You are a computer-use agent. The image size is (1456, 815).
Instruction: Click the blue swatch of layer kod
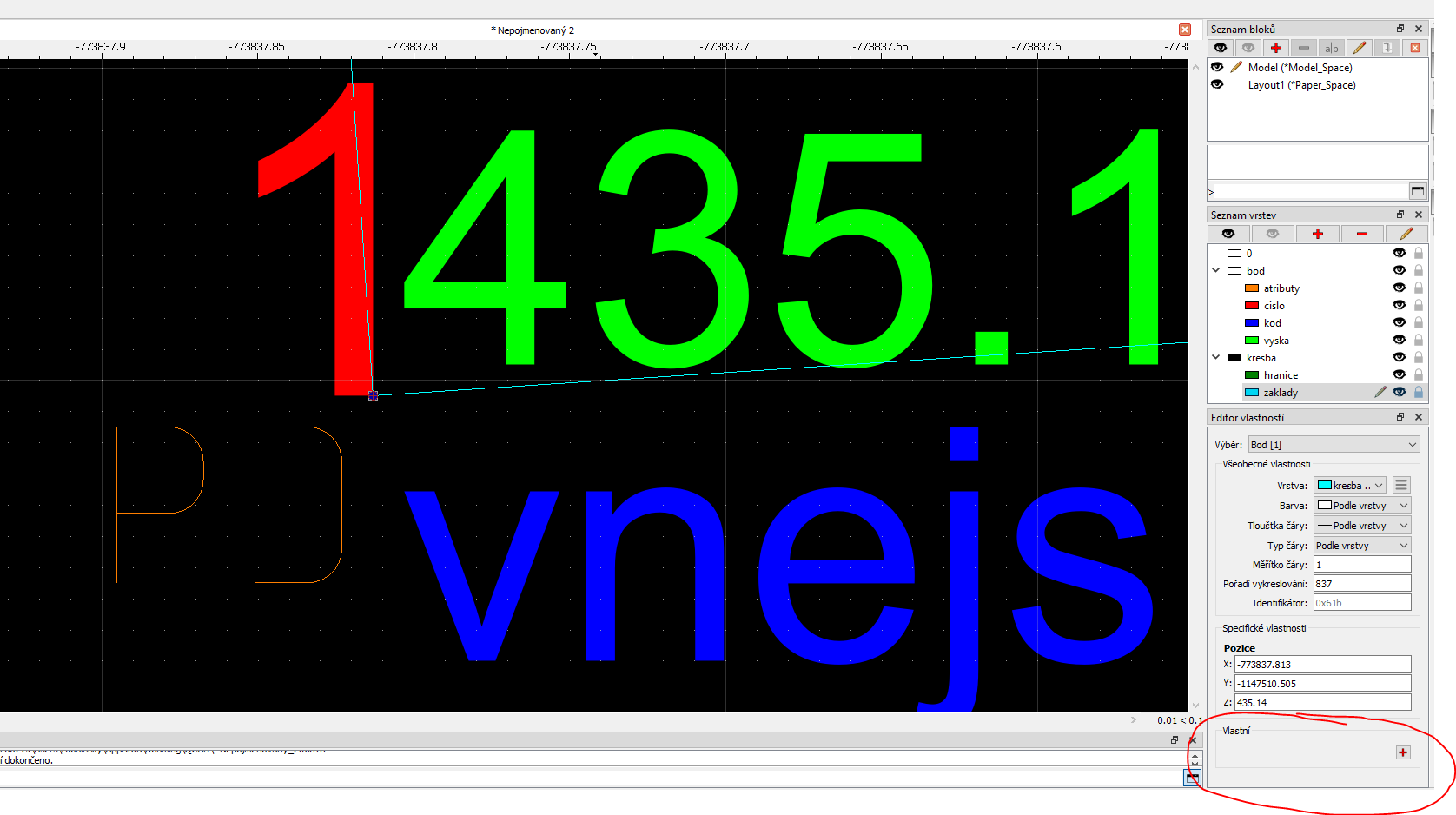click(x=1252, y=323)
